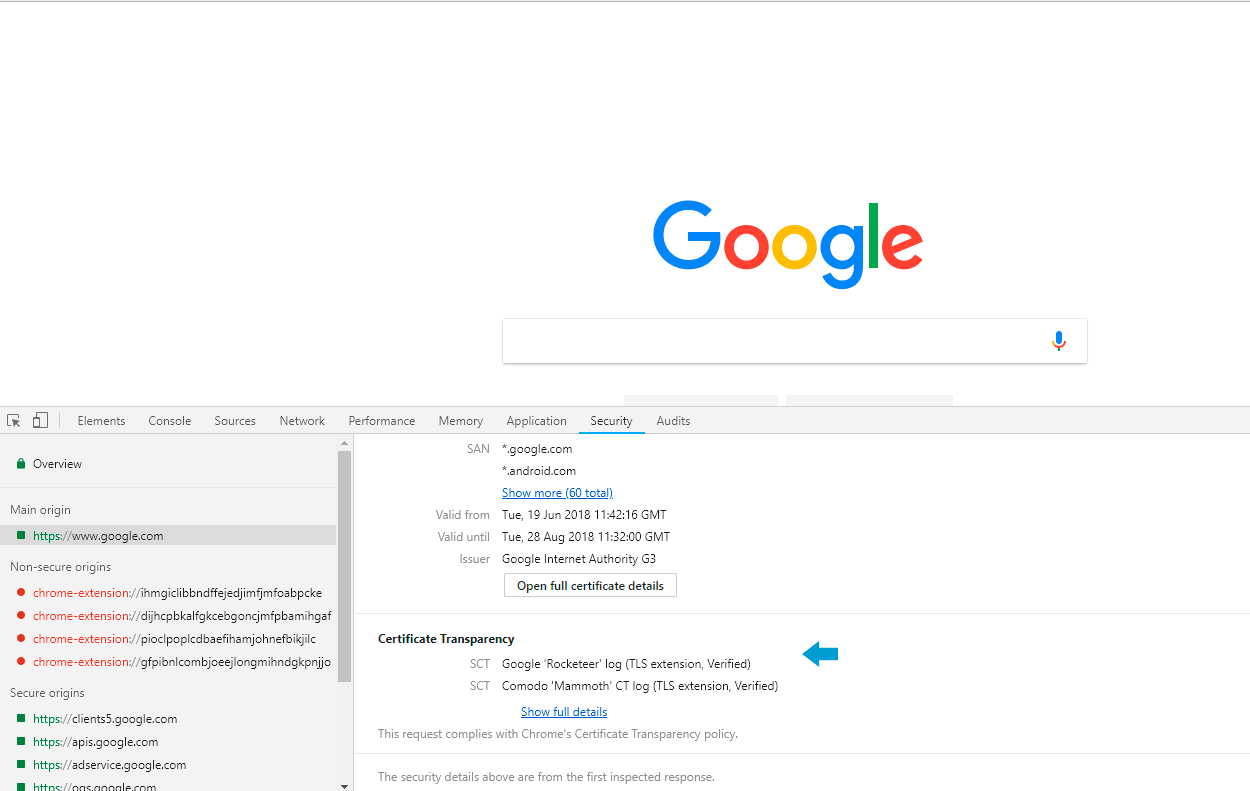This screenshot has width=1250, height=791.
Task: Click the green lock icon beside Overview
Action: 20,464
